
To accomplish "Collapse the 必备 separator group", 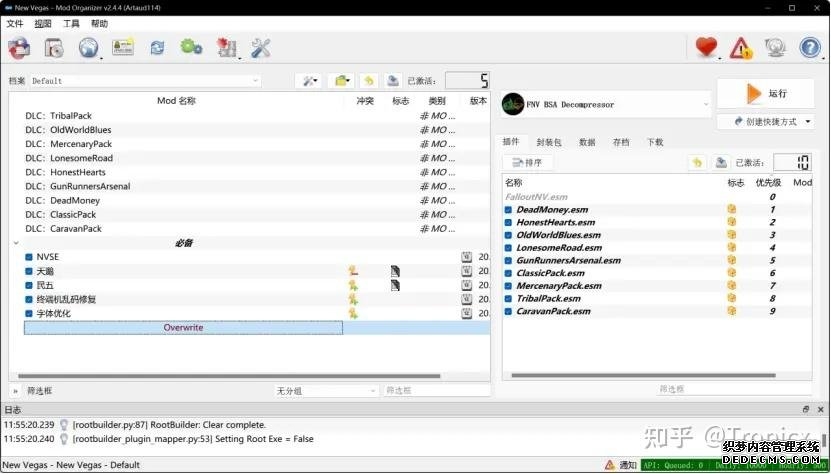I will (15, 243).
